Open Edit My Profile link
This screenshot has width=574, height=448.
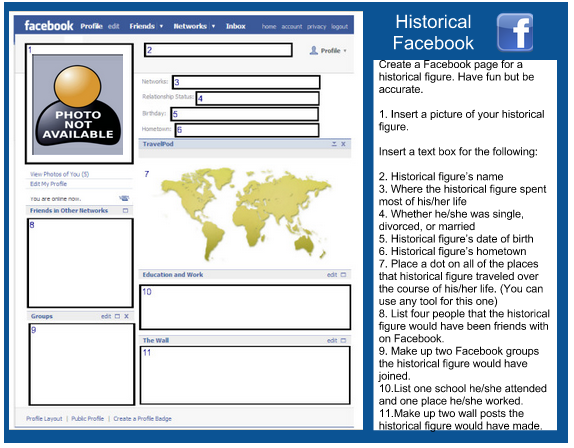click(x=48, y=184)
